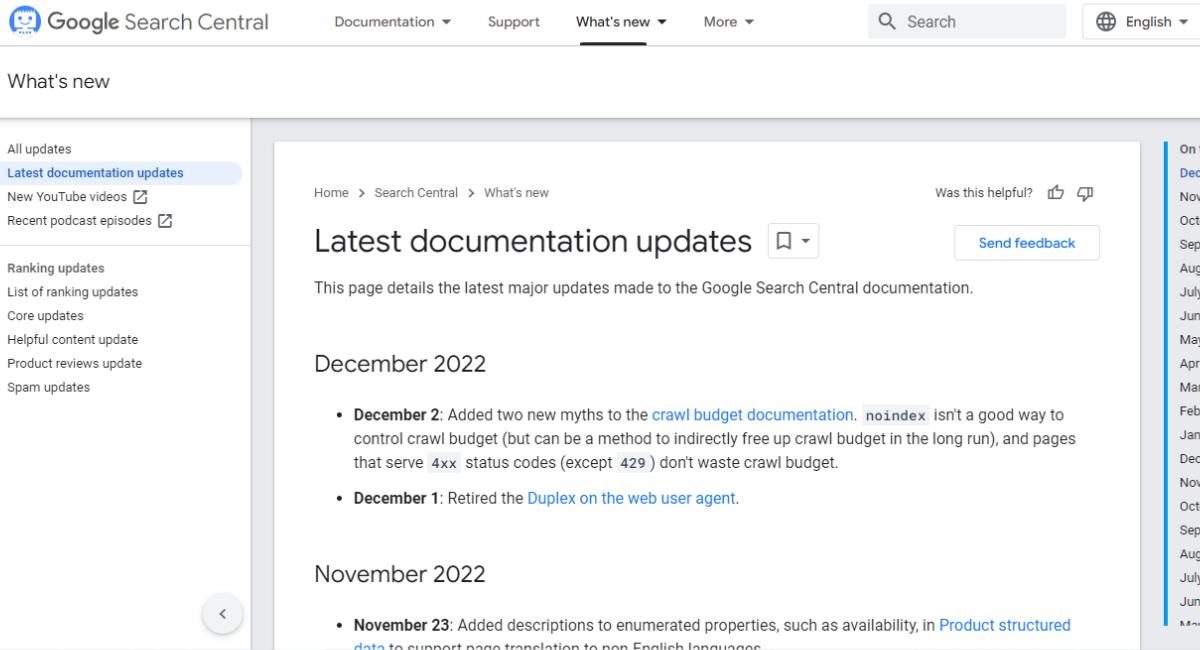
Task: Click the Ranking updates sidebar heading
Action: coord(56,268)
